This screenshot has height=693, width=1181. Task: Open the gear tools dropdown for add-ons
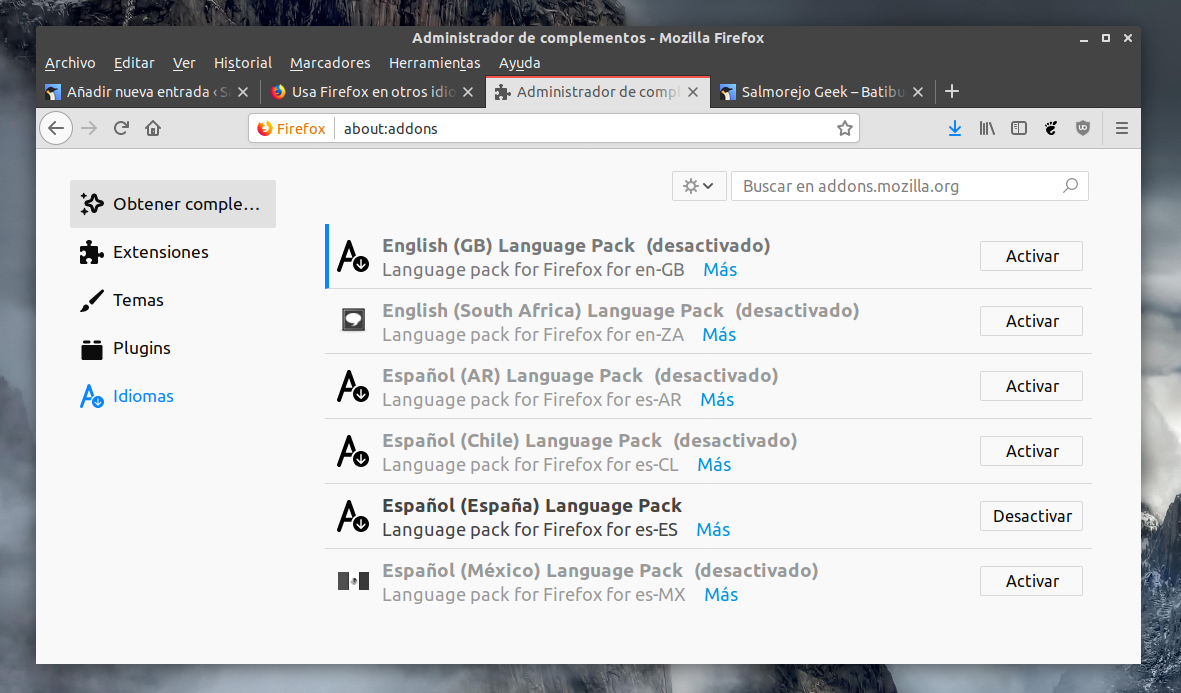pos(698,186)
